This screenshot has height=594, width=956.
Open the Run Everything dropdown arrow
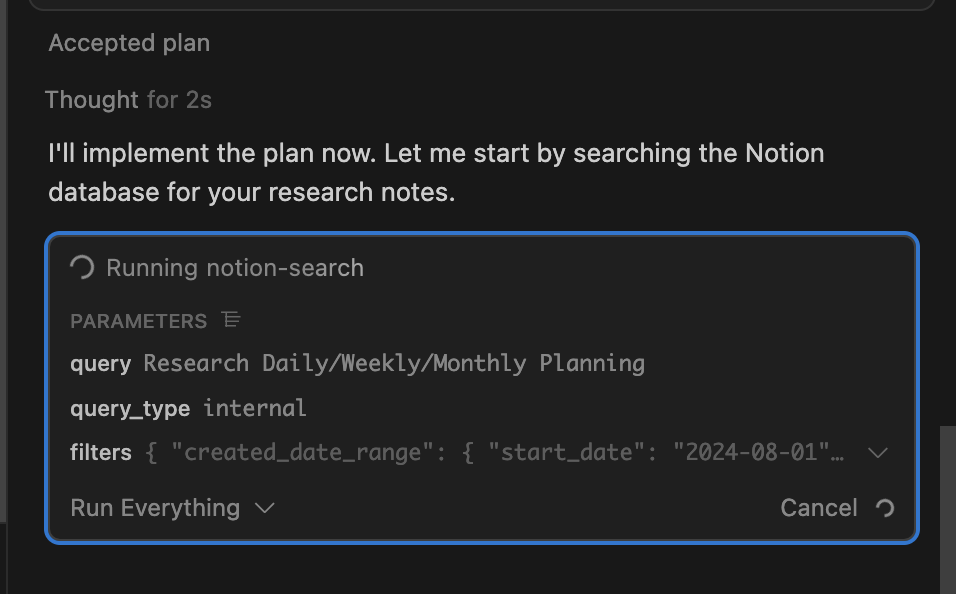pyautogui.click(x=265, y=508)
